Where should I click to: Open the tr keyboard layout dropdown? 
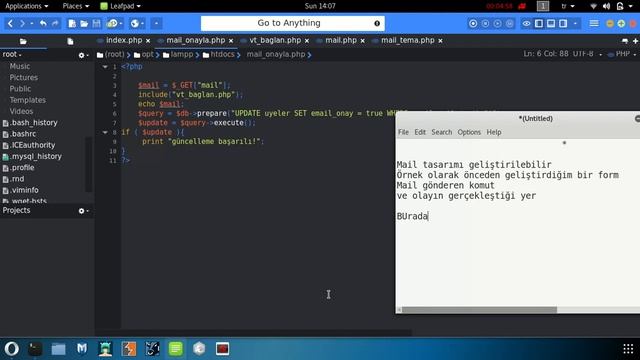[x=568, y=6]
